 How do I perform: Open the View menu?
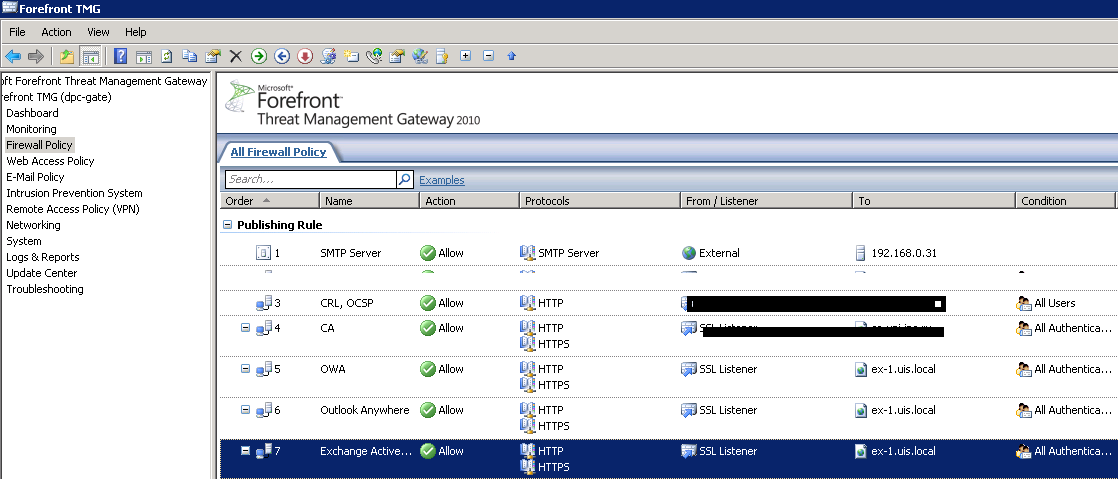[x=98, y=32]
